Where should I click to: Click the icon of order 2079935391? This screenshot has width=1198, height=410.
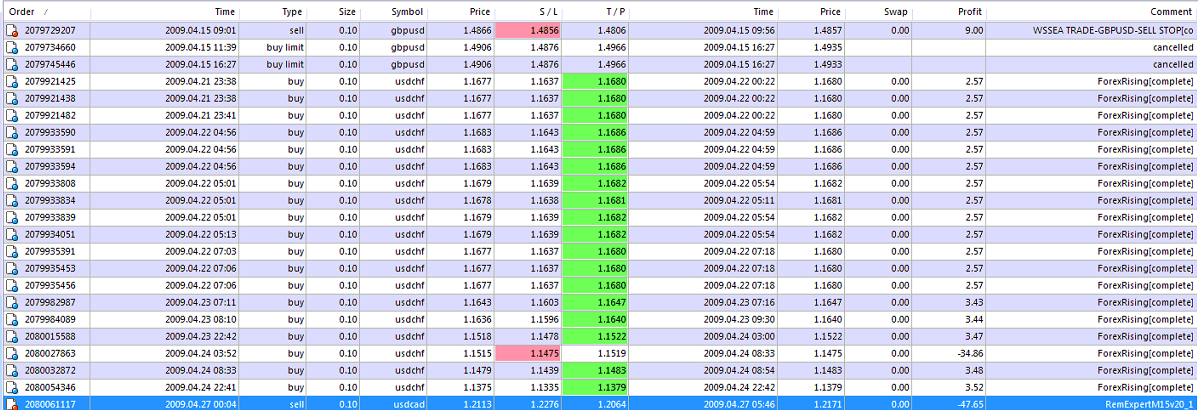tap(11, 251)
